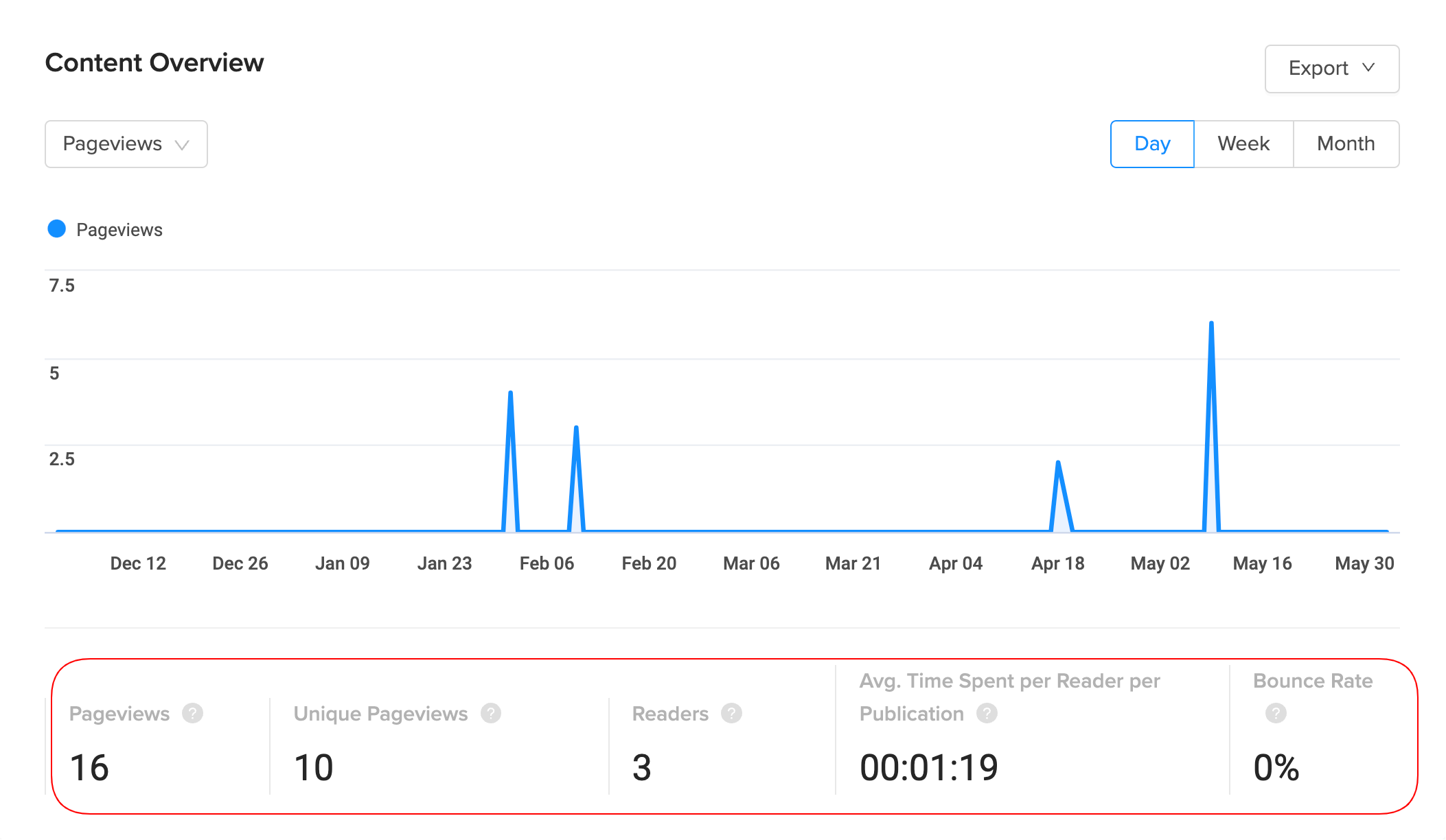The image size is (1446, 840).
Task: Click the Pageviews total value 16
Action: 89,767
